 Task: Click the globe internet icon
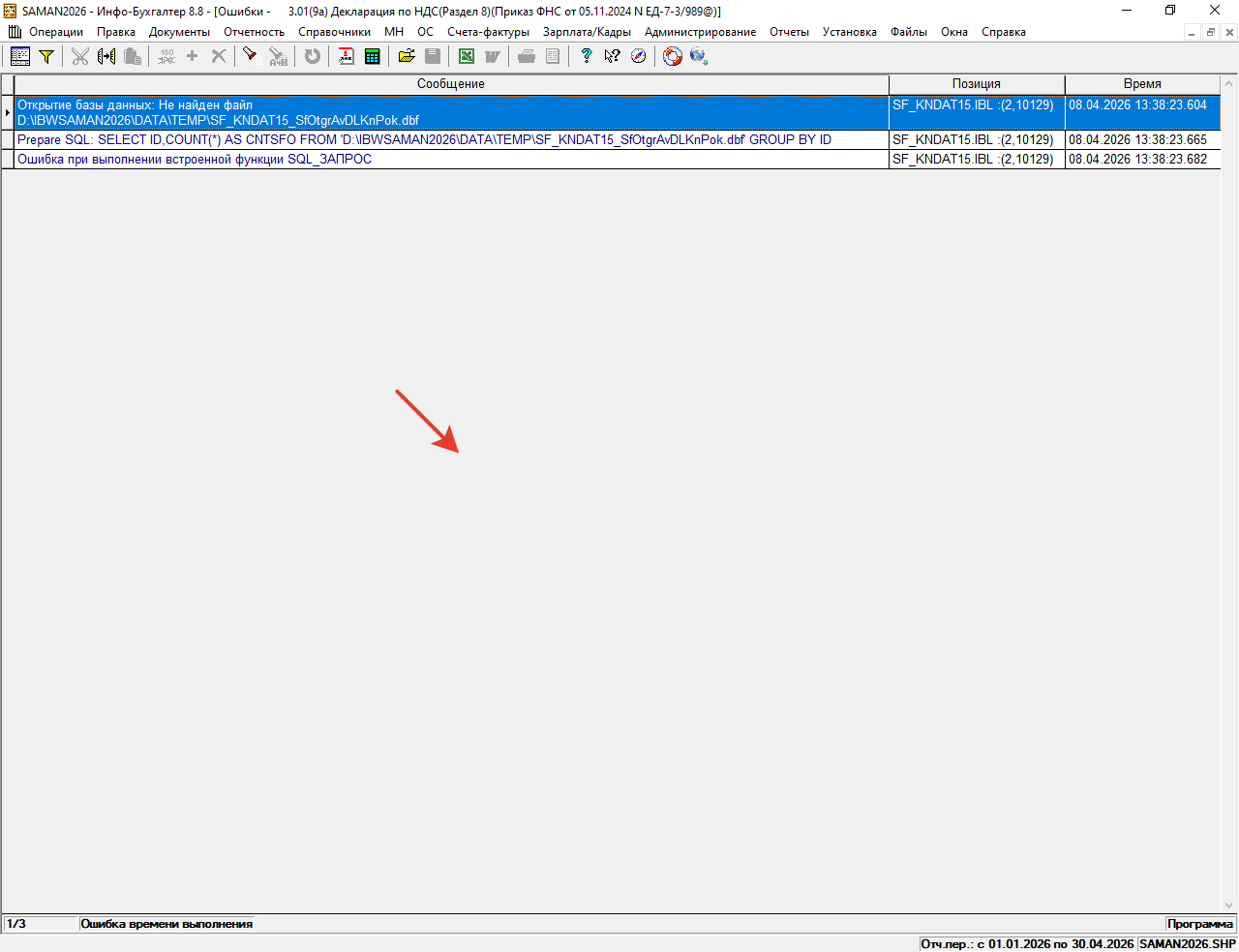coord(698,56)
